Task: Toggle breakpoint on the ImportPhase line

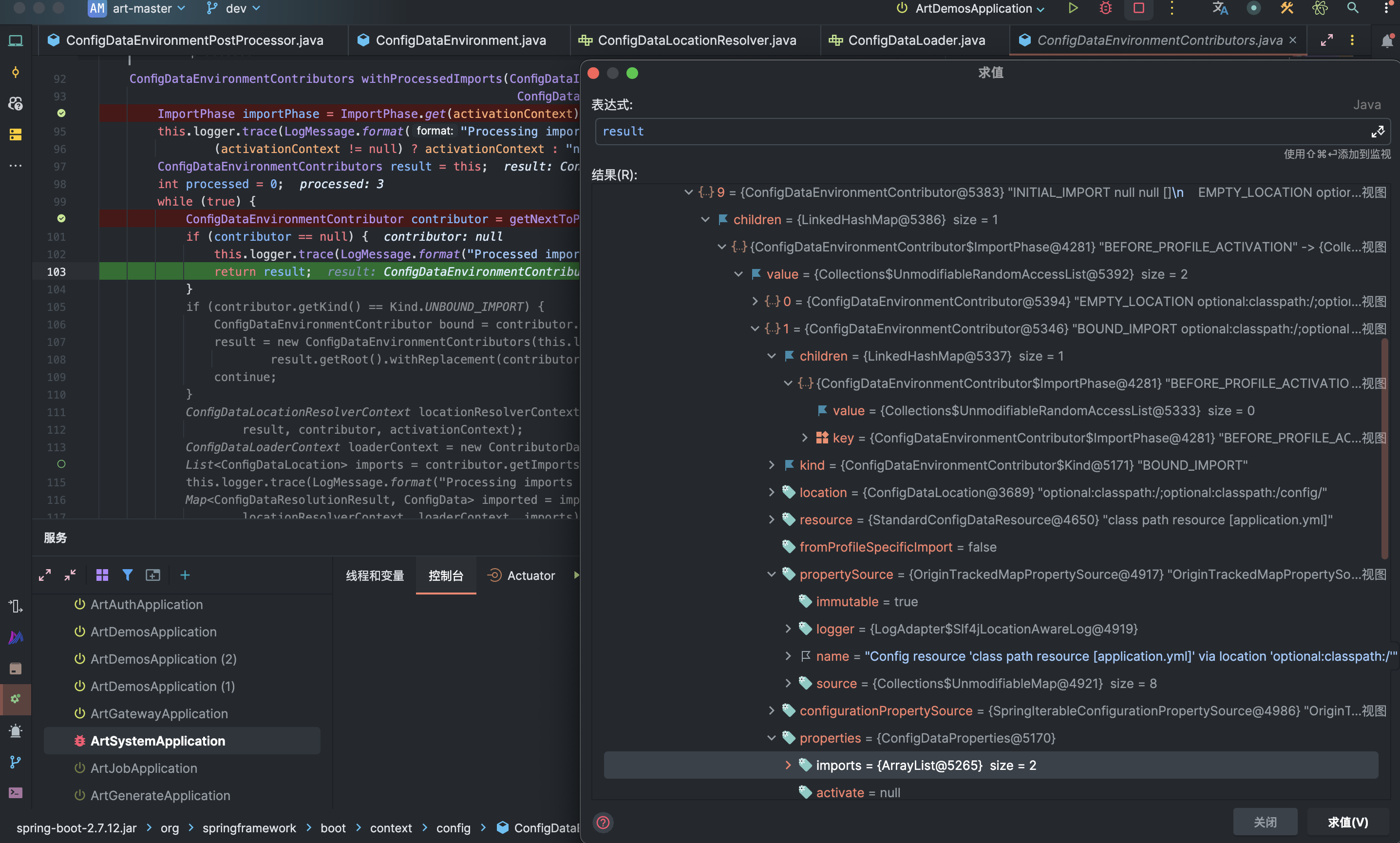Action: click(x=61, y=114)
